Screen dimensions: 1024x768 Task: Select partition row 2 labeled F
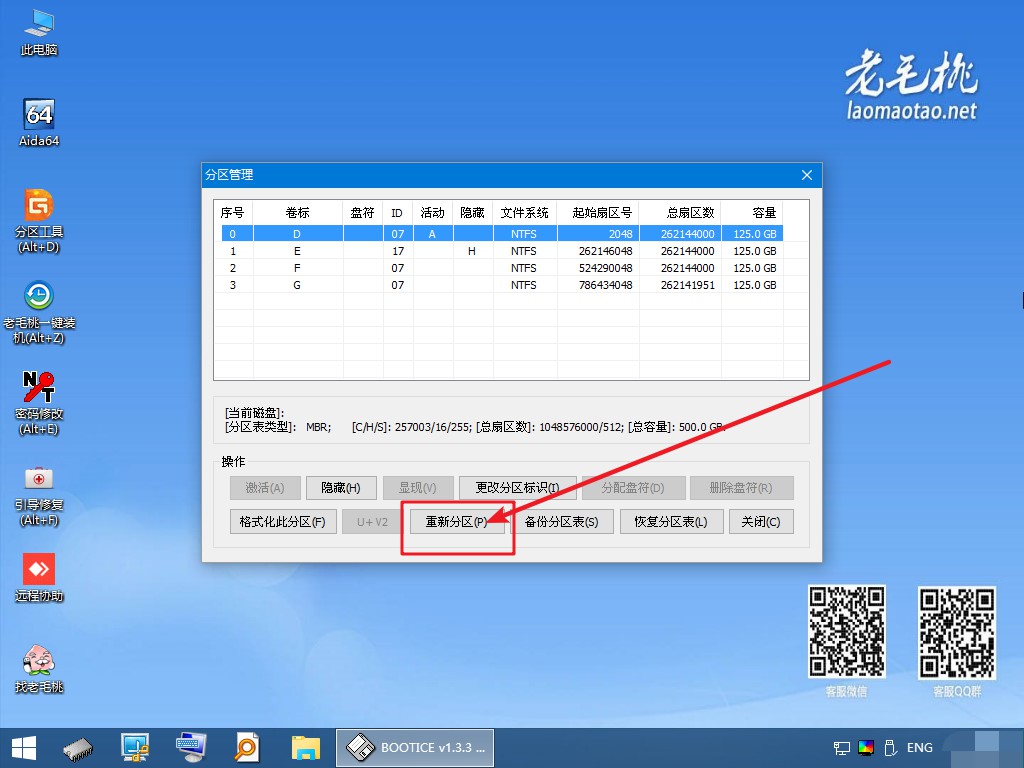(502, 268)
